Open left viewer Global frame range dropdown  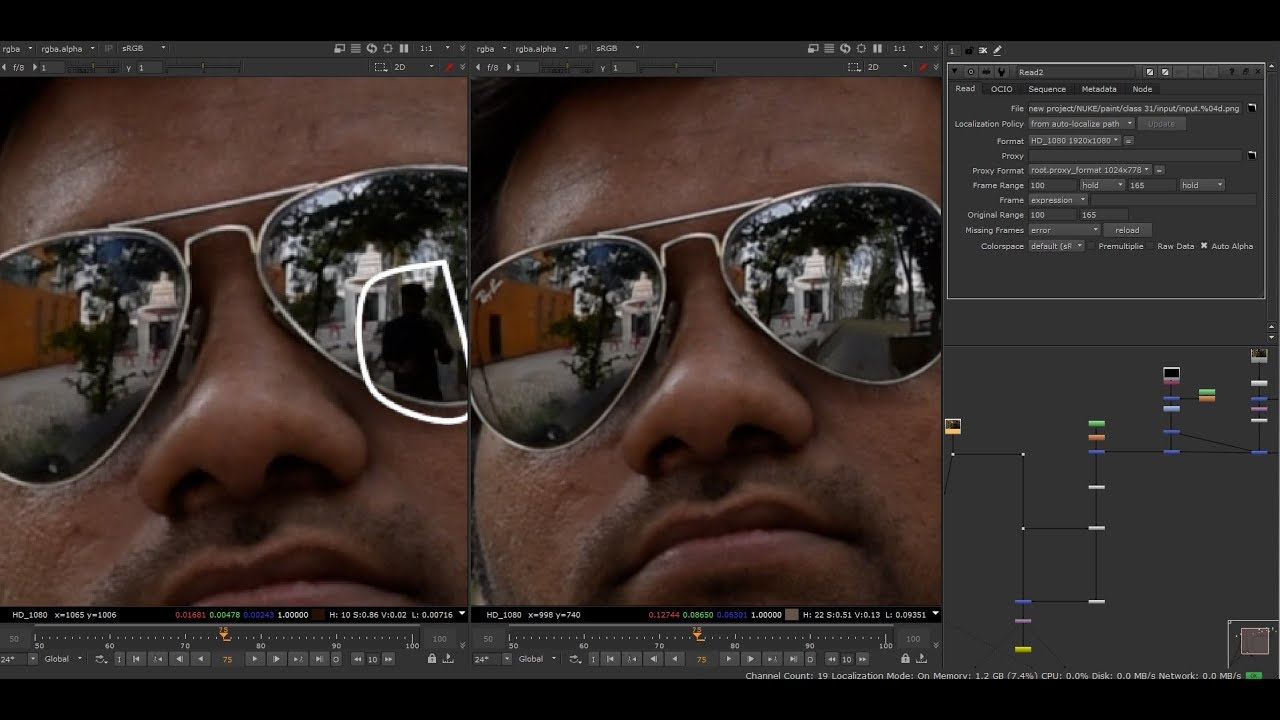[64, 659]
